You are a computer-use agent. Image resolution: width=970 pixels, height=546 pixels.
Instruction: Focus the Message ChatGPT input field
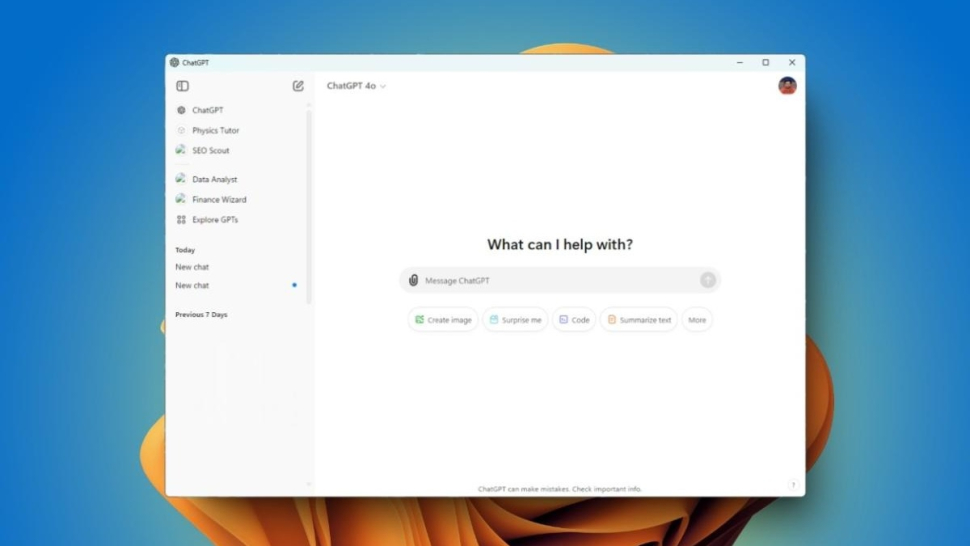tap(560, 280)
